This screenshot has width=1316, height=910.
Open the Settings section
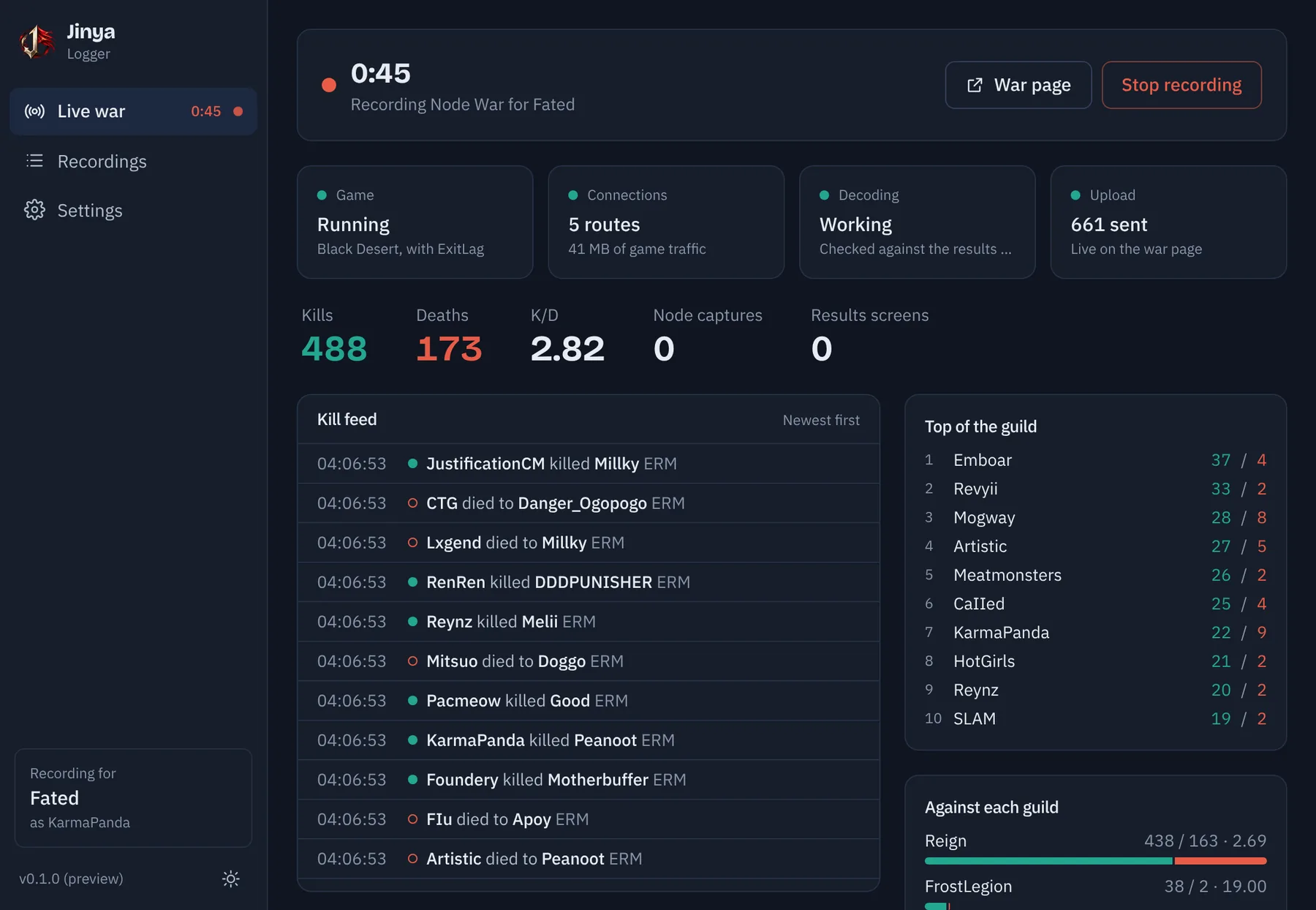coord(133,210)
